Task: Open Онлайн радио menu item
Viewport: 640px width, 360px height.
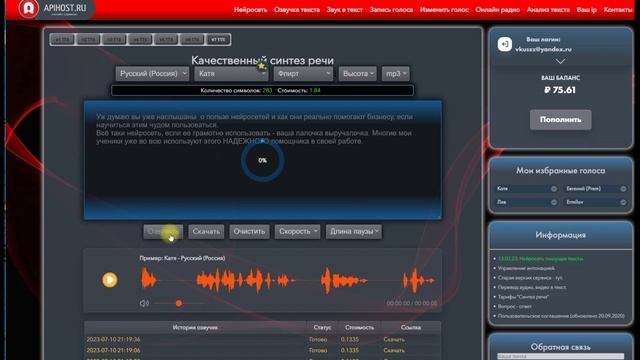Action: pos(498,10)
